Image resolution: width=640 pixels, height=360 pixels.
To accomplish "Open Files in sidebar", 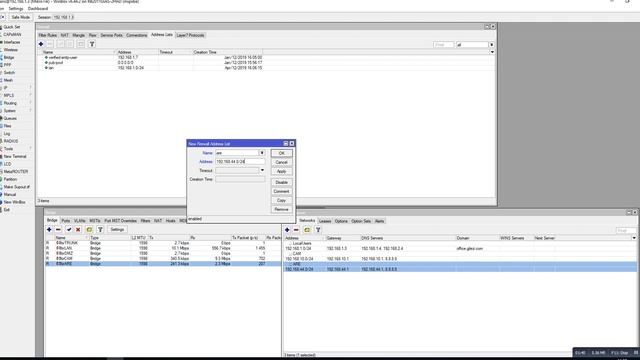I will [x=7, y=126].
